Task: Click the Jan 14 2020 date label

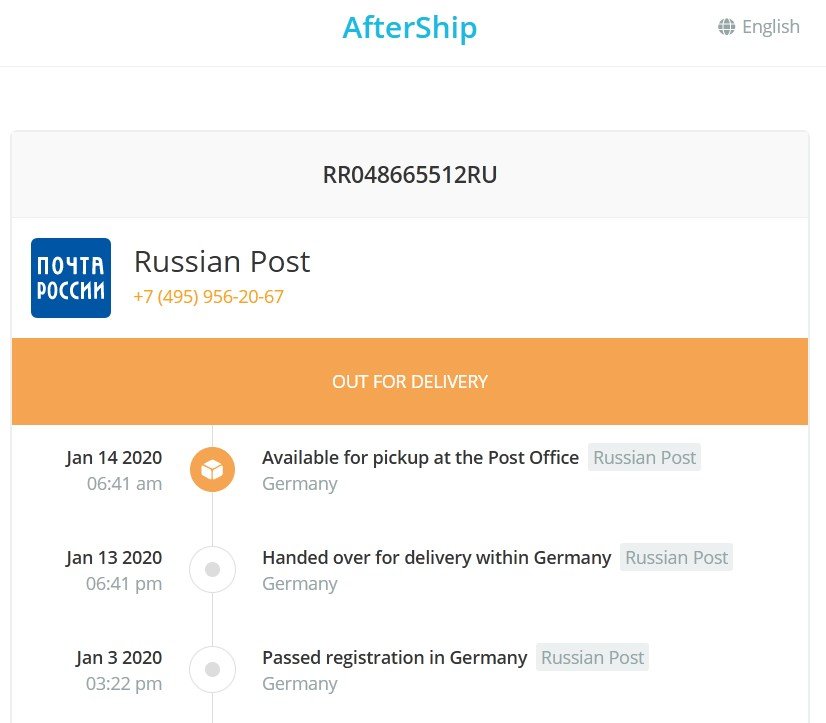Action: 114,457
